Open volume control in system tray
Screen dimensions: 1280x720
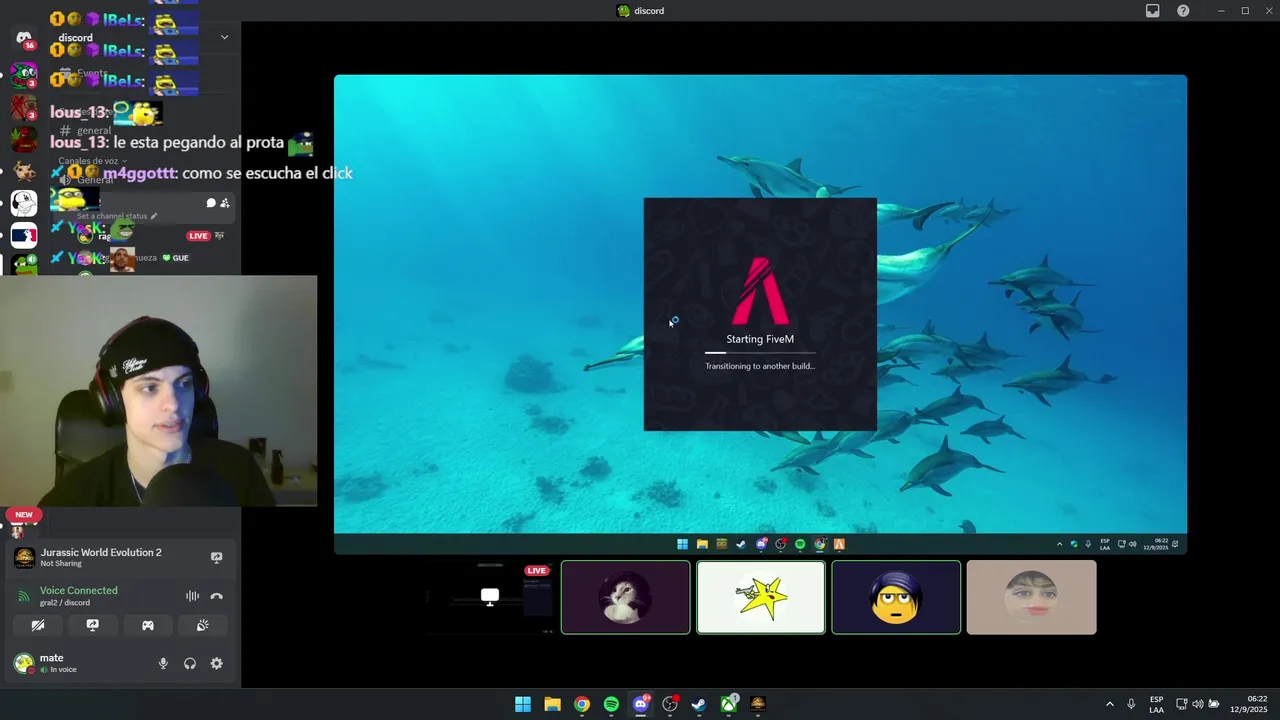pos(1198,704)
